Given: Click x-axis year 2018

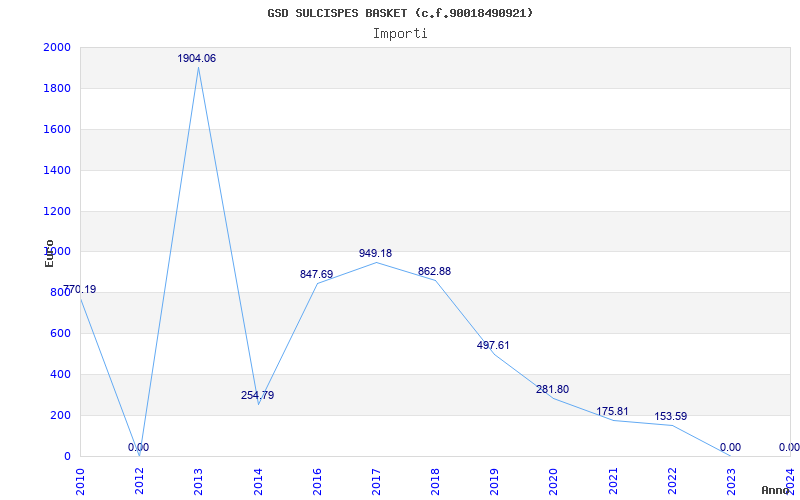Looking at the screenshot, I should click(435, 483).
